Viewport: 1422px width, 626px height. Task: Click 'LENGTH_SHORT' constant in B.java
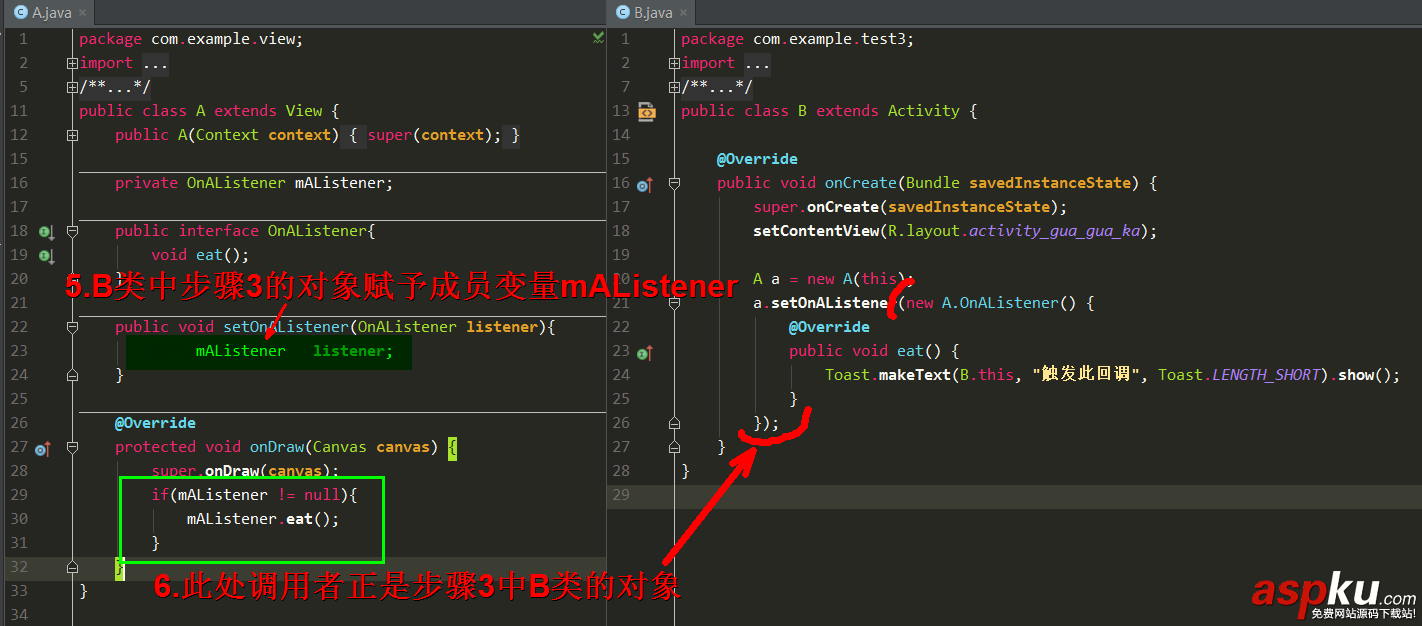[1266, 375]
